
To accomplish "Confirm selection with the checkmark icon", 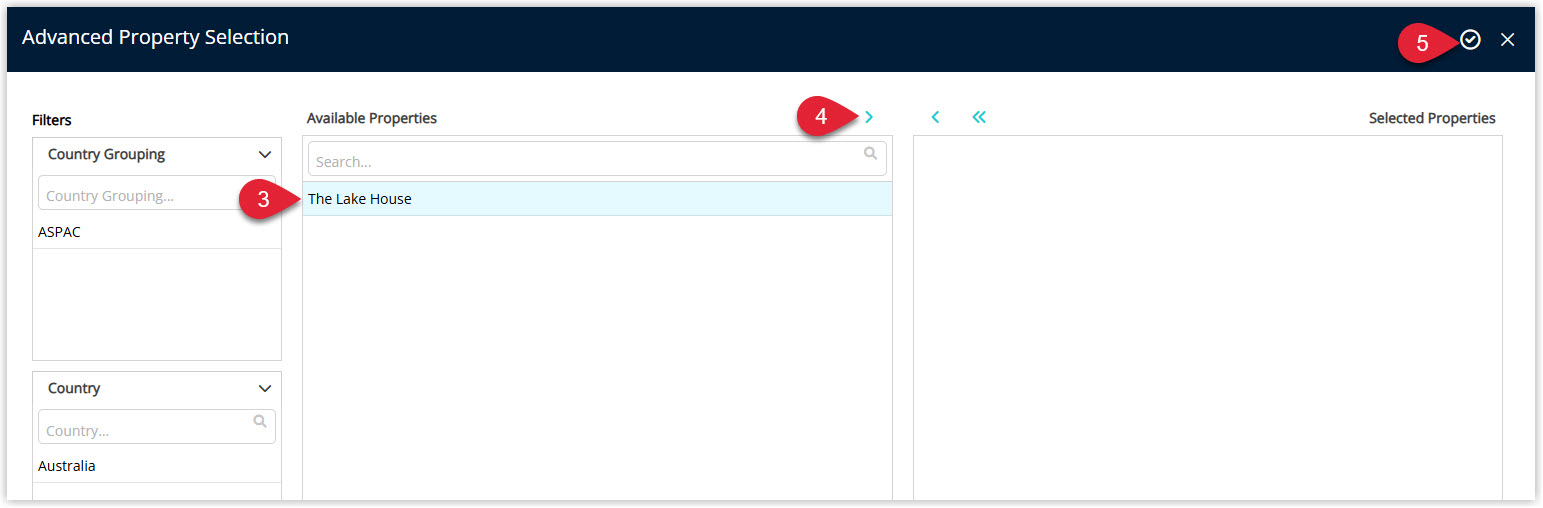I will coord(1470,39).
